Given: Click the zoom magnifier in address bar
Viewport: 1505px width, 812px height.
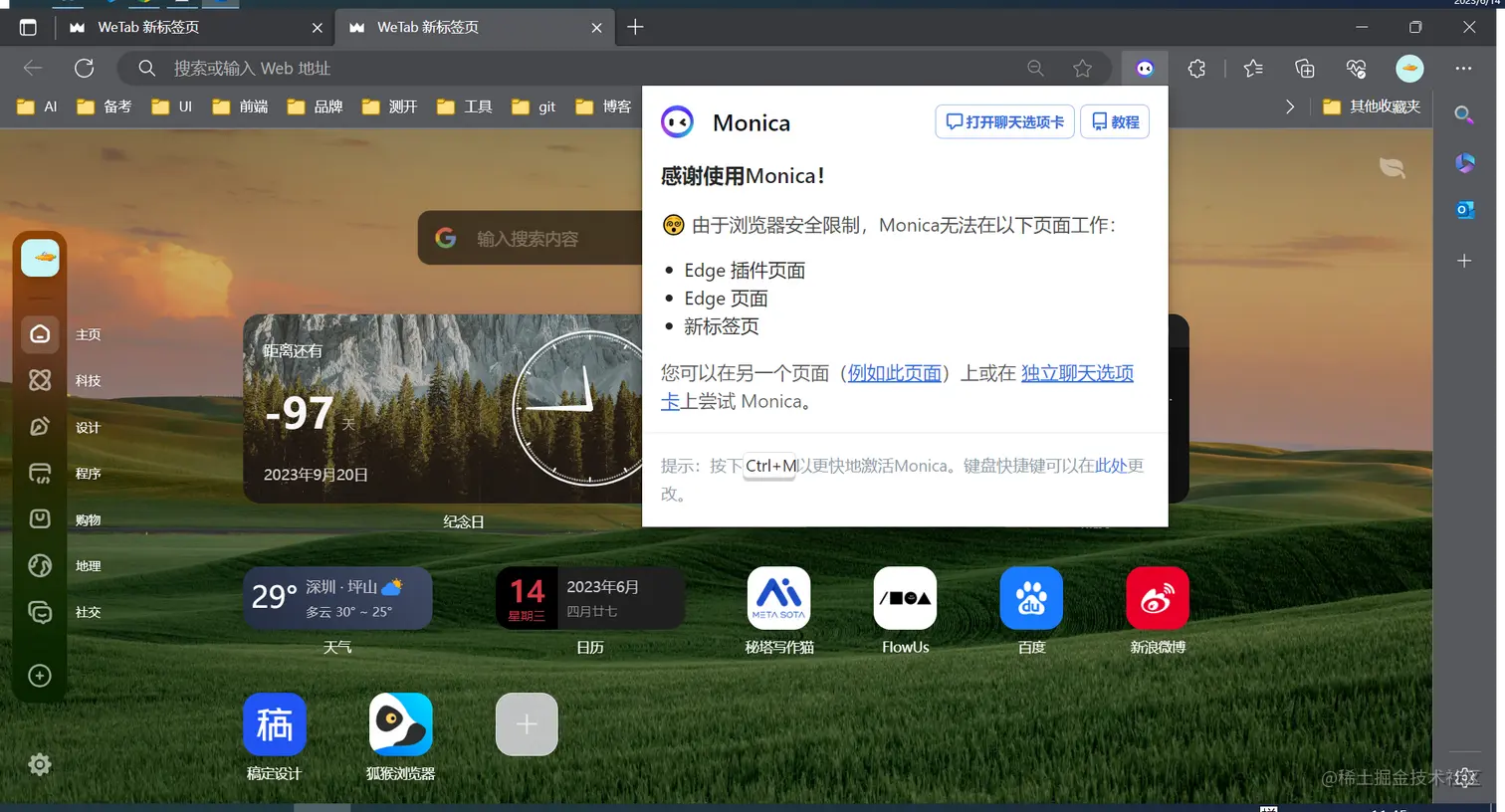Looking at the screenshot, I should click(1035, 69).
